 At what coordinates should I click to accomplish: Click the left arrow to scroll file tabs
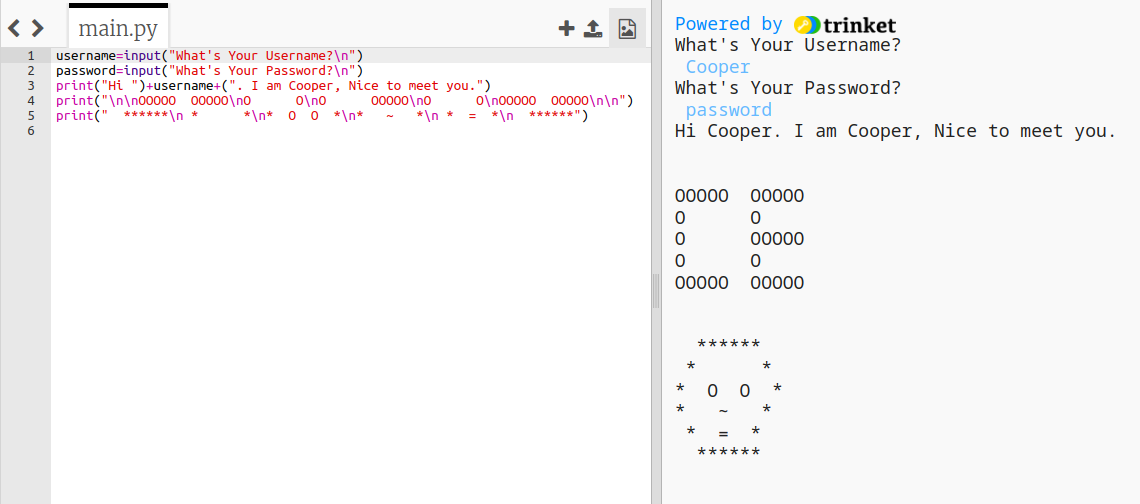coord(14,28)
